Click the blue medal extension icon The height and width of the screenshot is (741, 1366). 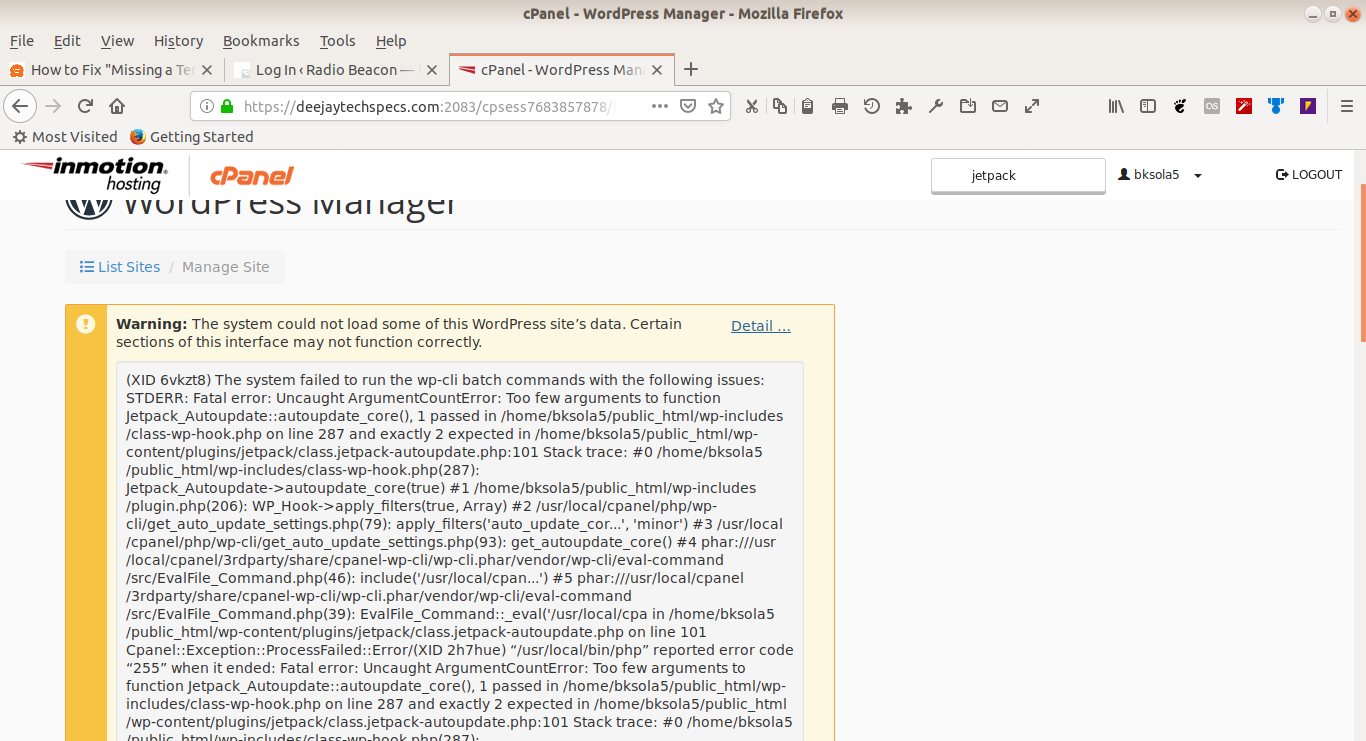click(1276, 106)
